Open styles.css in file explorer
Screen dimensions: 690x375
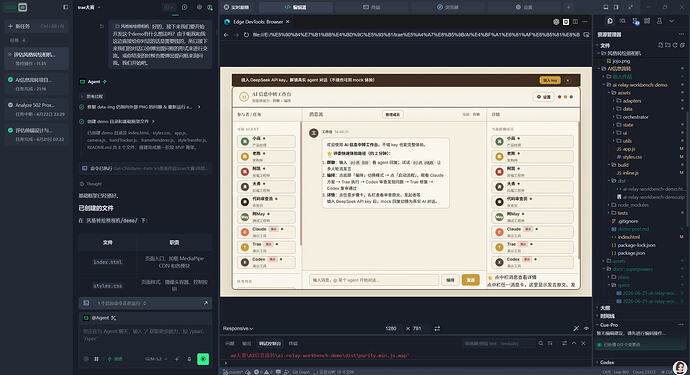click(x=632, y=157)
